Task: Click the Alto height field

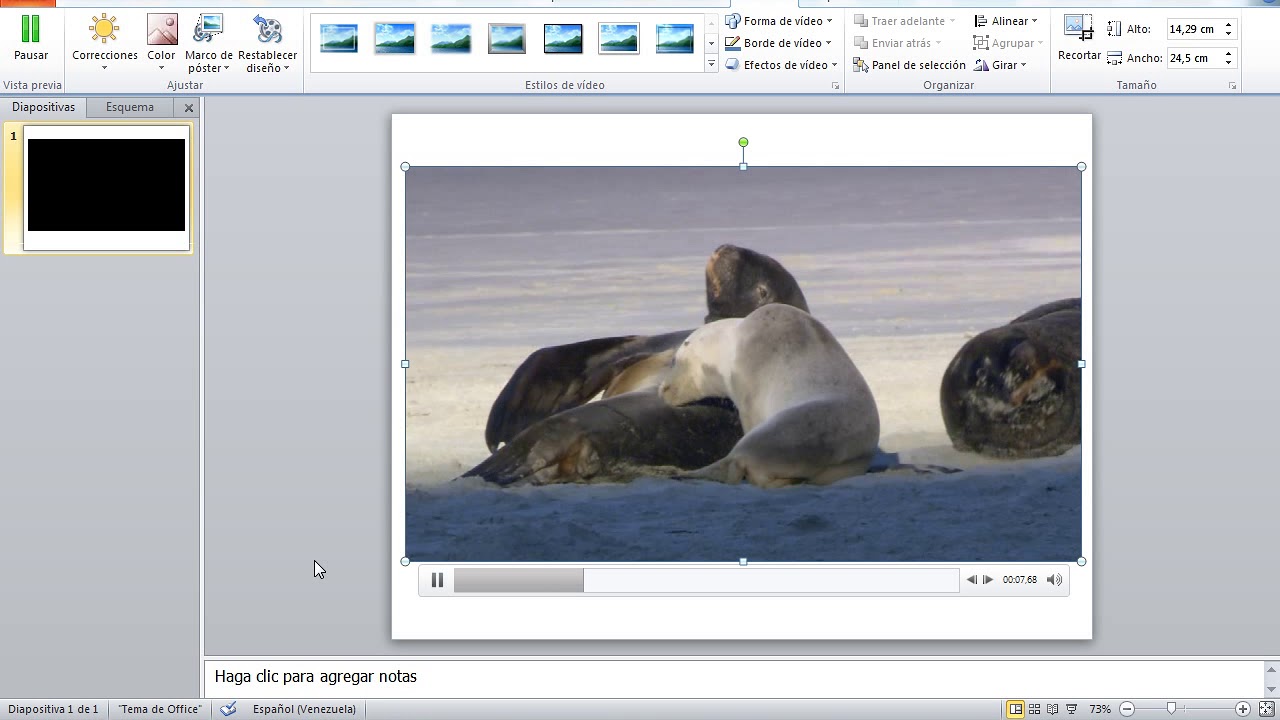Action: click(1194, 30)
